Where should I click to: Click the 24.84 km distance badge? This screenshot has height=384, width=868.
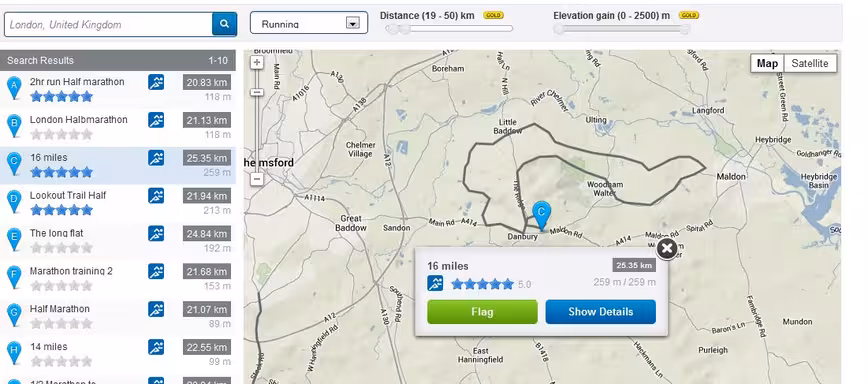tap(206, 233)
